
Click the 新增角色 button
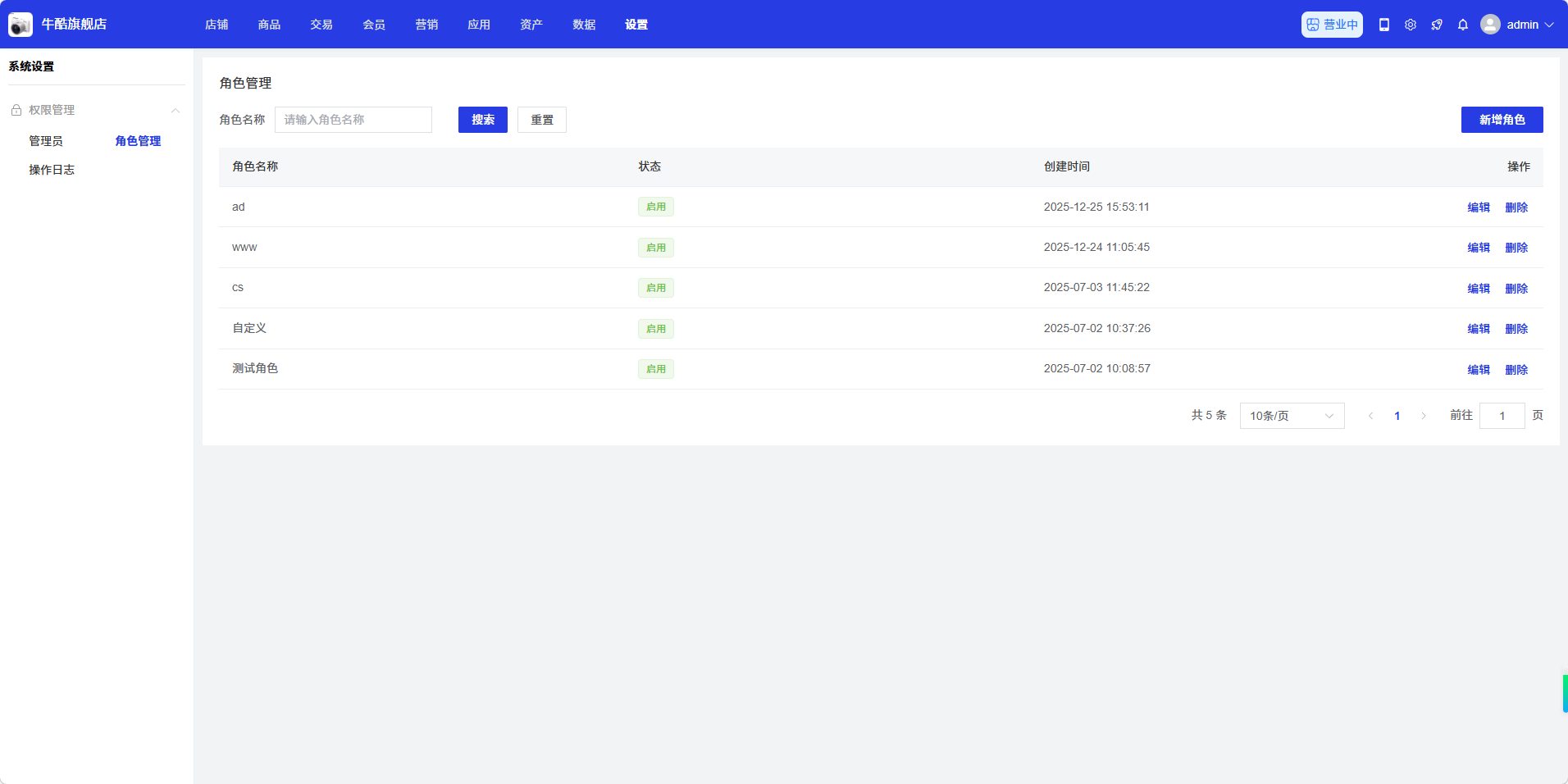pyautogui.click(x=1502, y=120)
